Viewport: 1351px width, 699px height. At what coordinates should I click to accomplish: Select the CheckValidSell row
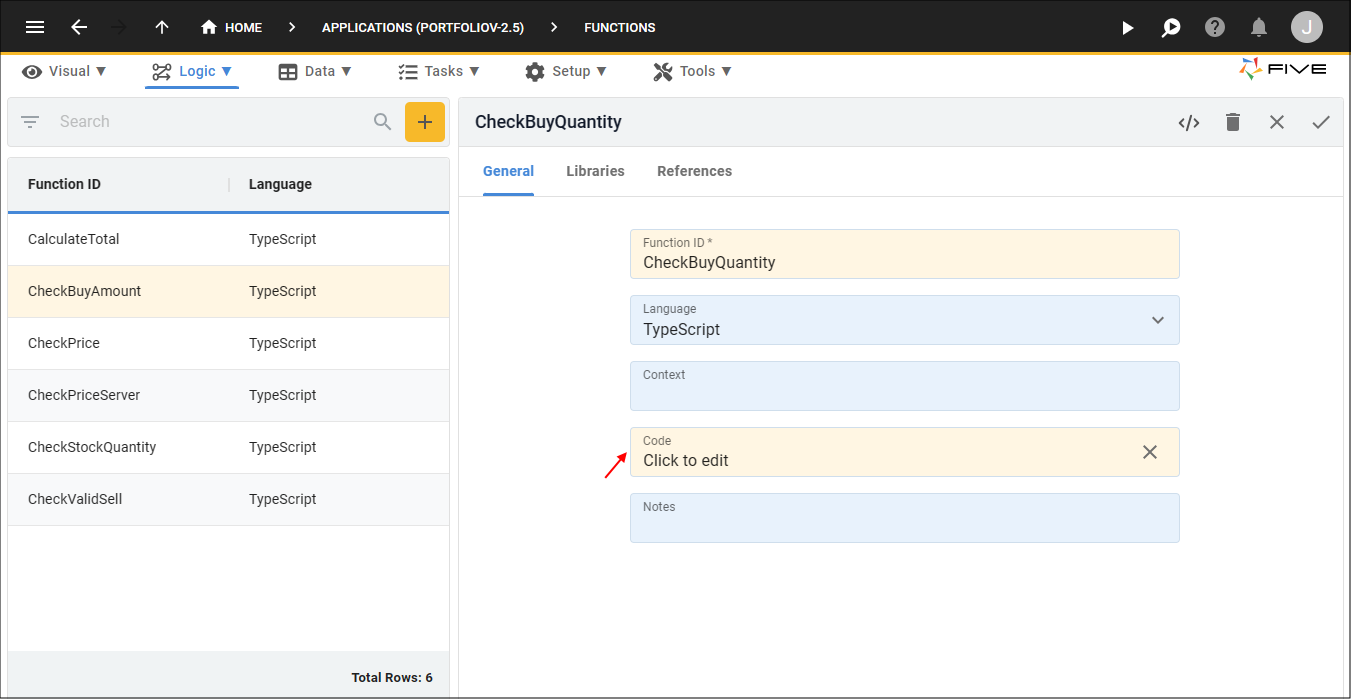[x=228, y=499]
